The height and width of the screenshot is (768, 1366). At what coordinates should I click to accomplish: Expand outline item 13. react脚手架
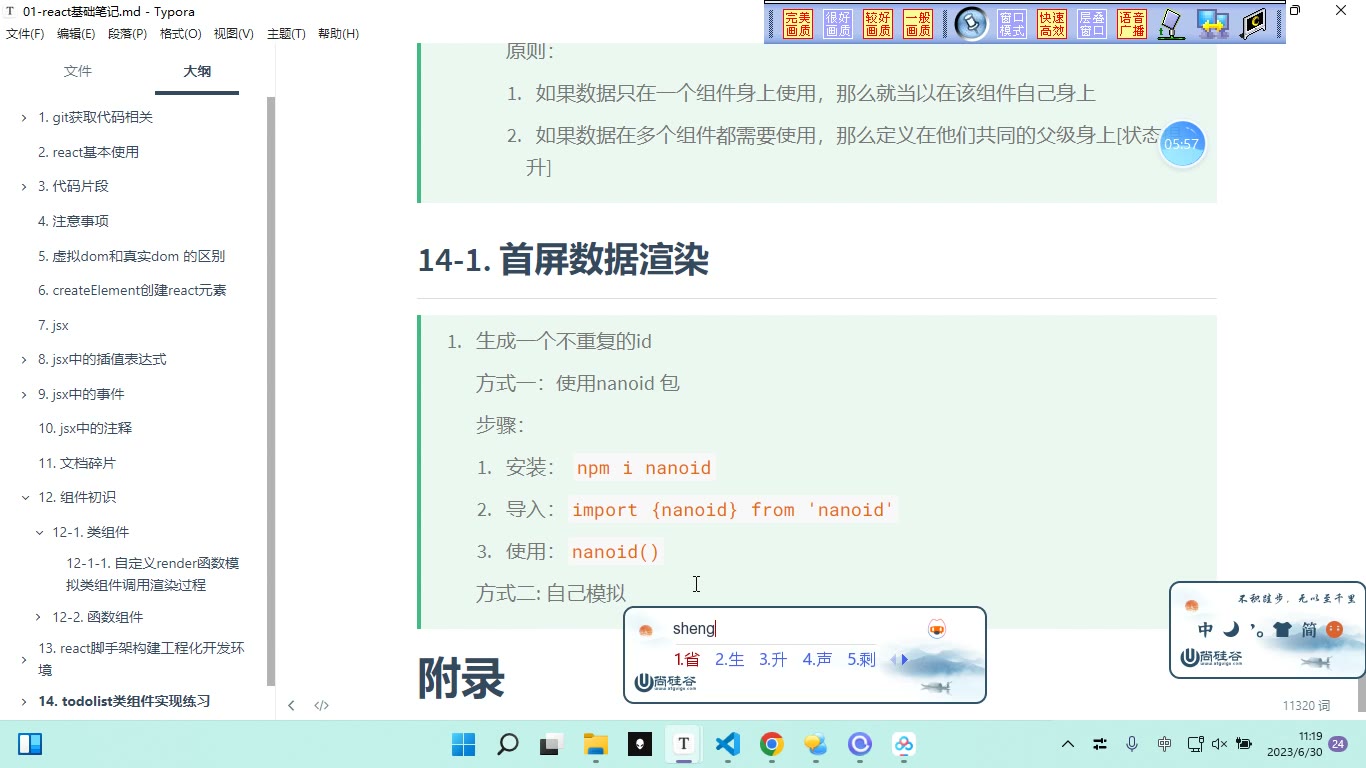24,660
